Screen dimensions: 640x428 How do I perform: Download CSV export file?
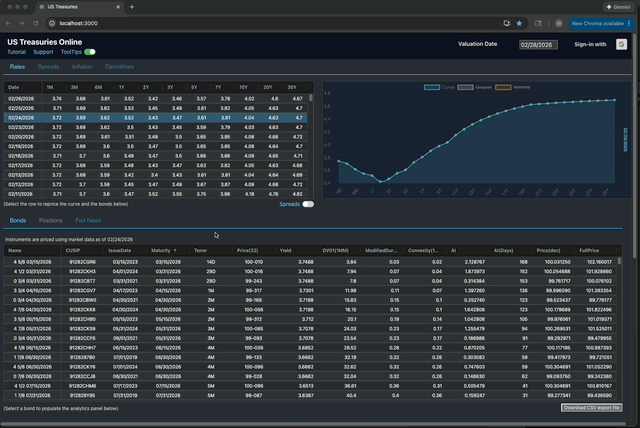point(591,408)
